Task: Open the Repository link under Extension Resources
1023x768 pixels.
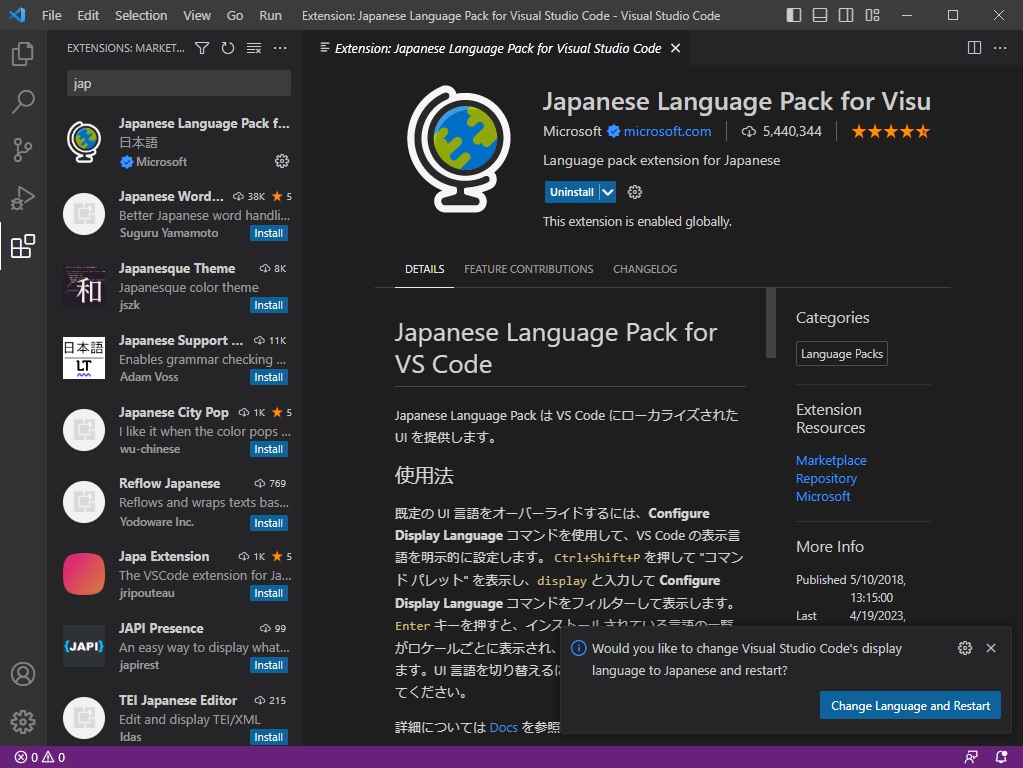Action: pyautogui.click(x=826, y=478)
